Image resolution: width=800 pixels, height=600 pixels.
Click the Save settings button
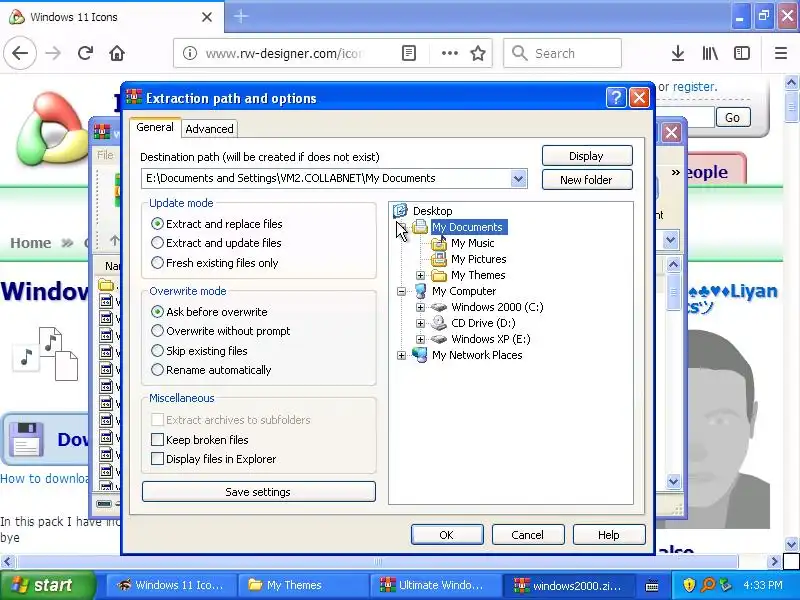[x=259, y=492]
